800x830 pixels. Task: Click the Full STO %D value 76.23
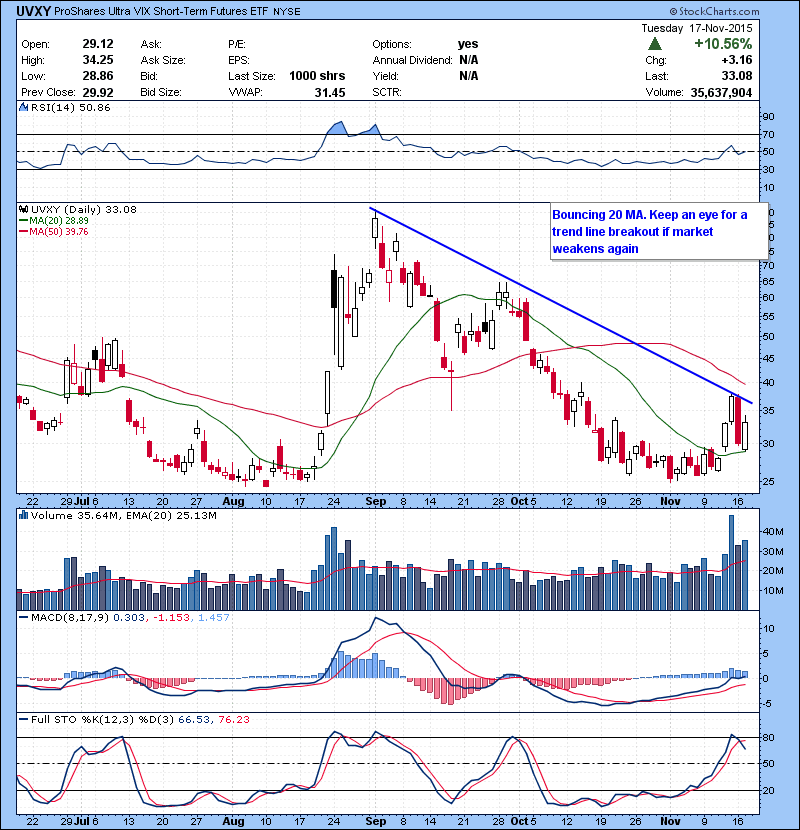pyautogui.click(x=233, y=720)
